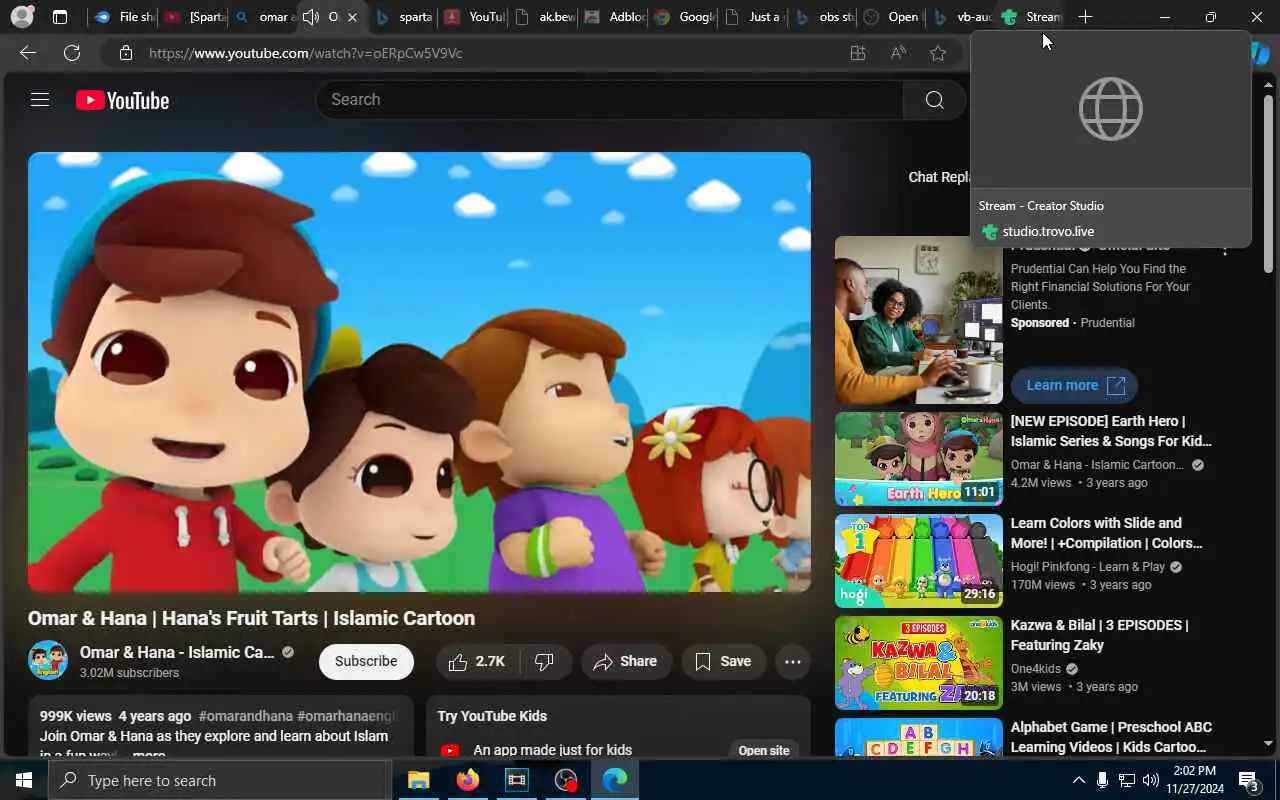Open the video editor app in taskbar
Screen dimensions: 1280x800
[x=517, y=780]
